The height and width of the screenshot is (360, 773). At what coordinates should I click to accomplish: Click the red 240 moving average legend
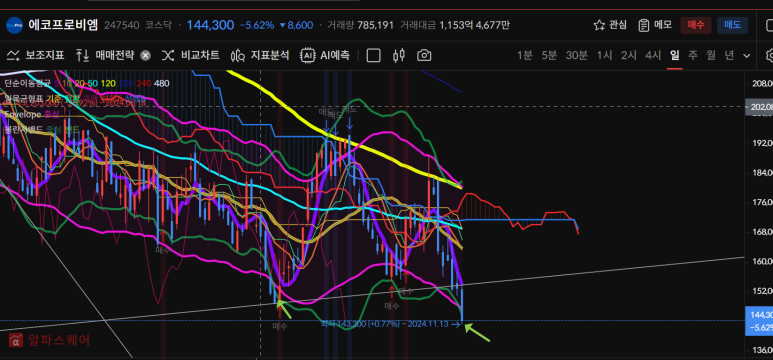pos(143,83)
